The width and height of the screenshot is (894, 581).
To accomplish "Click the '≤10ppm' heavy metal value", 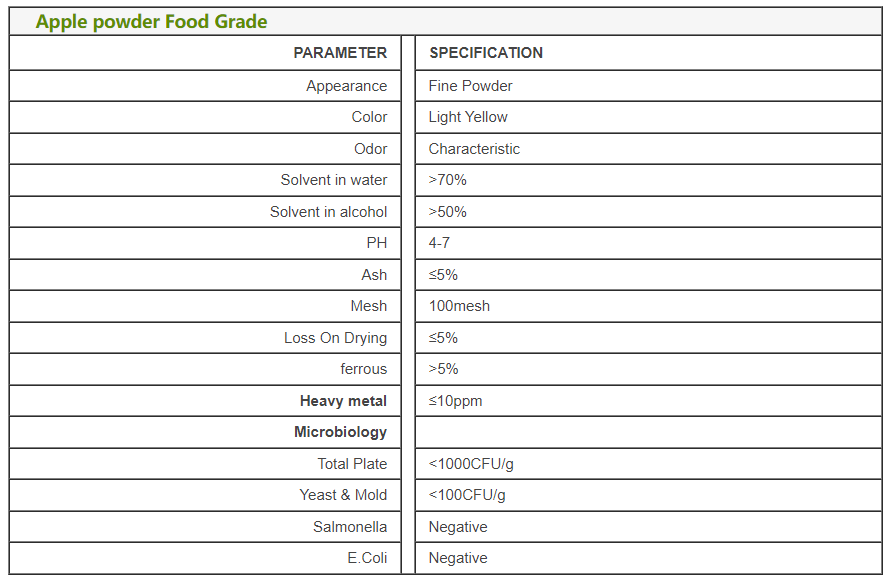I will (x=455, y=401).
